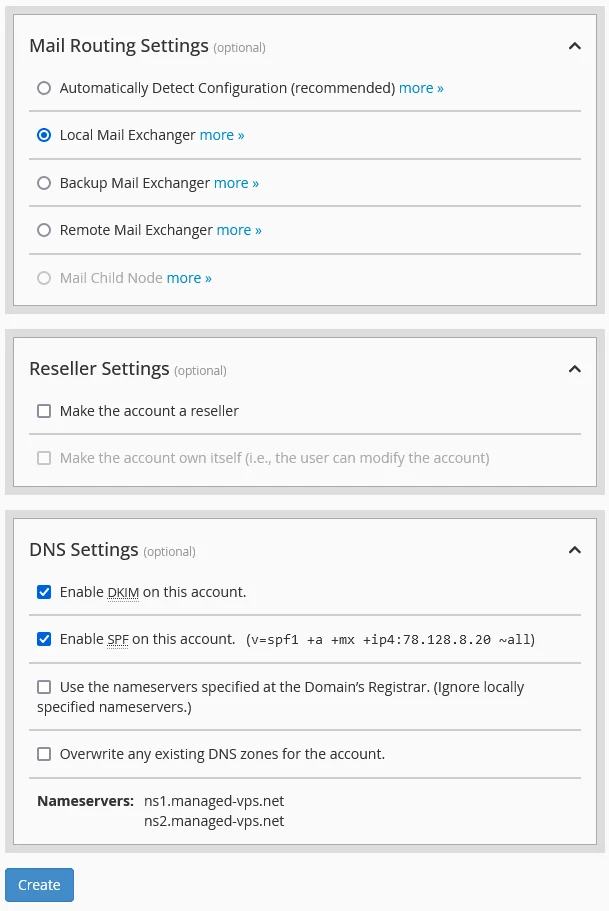Choose the Backup Mail Exchanger option
Image resolution: width=609 pixels, height=911 pixels.
[44, 183]
